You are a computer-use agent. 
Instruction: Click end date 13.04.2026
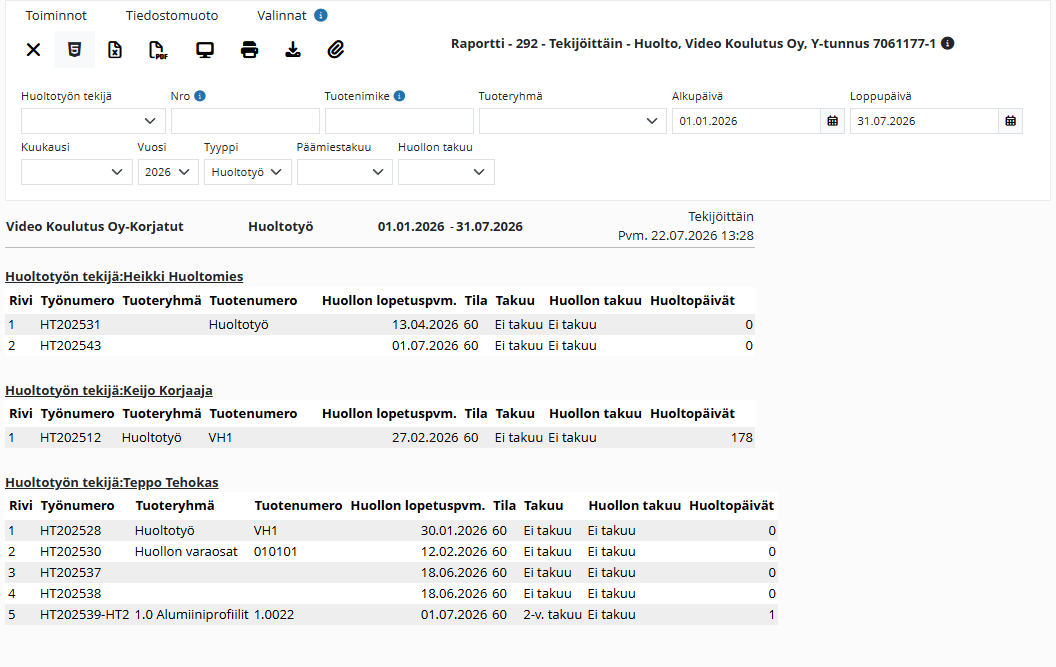pyautogui.click(x=425, y=325)
